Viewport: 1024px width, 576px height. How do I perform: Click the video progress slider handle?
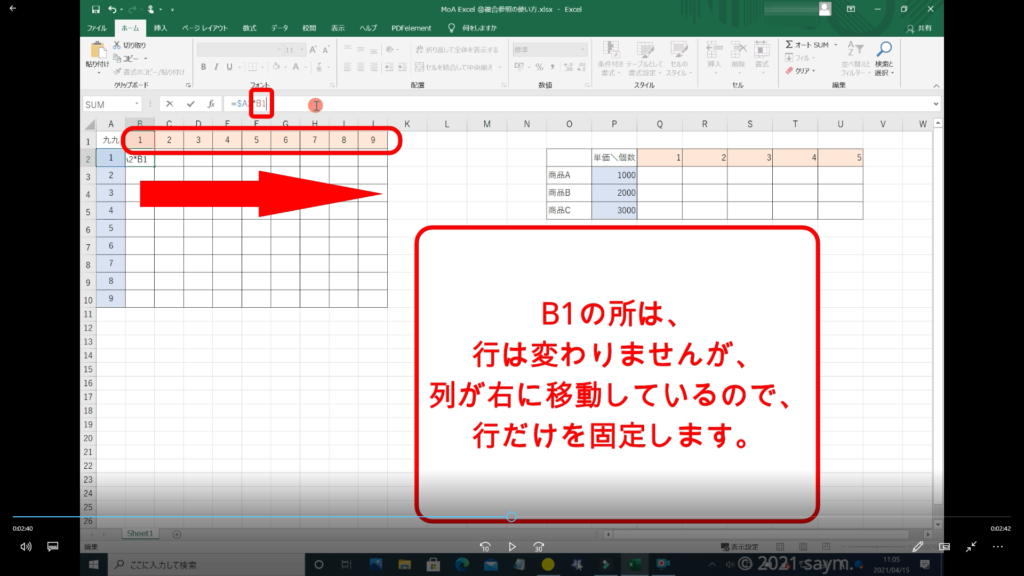coord(511,517)
